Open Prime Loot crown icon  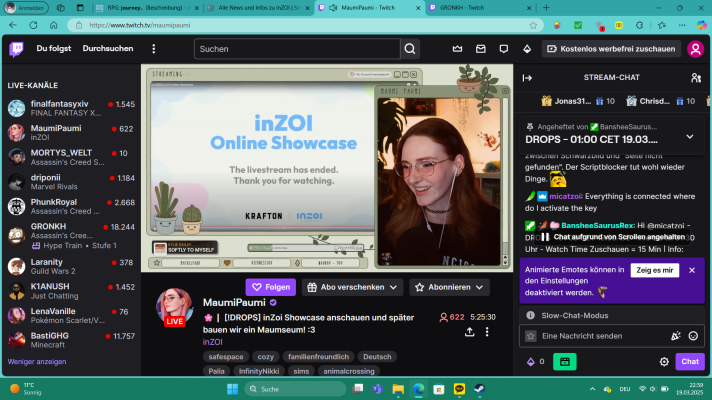(x=457, y=49)
